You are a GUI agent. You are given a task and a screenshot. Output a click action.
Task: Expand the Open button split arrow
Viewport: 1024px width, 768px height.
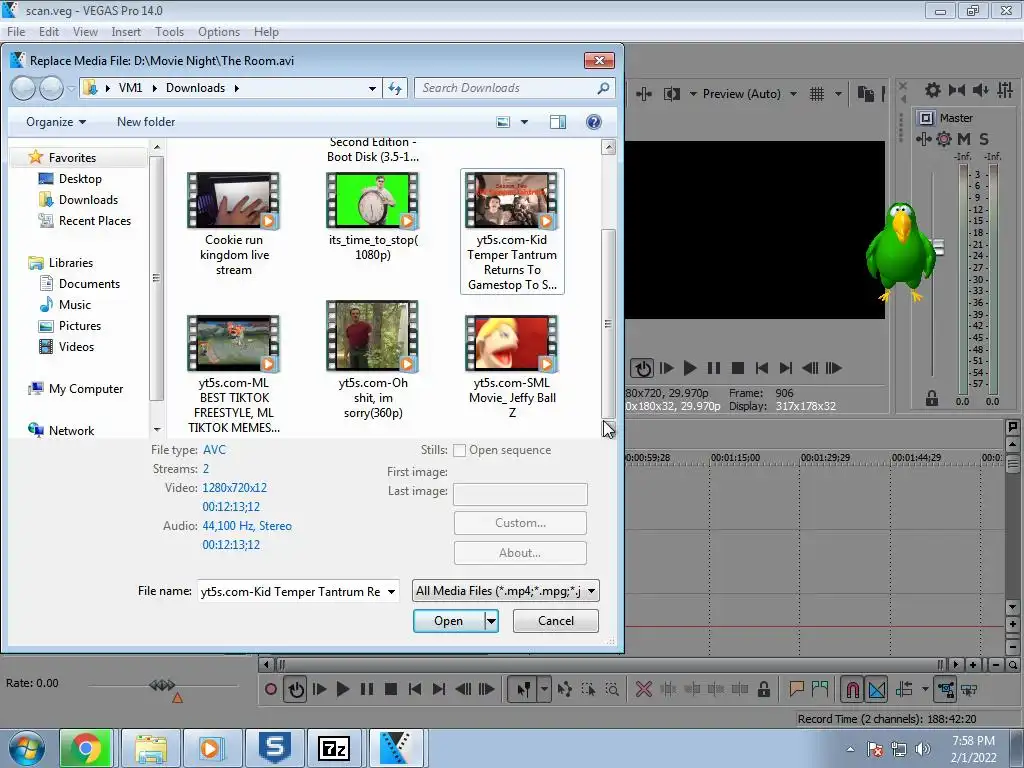(x=492, y=621)
